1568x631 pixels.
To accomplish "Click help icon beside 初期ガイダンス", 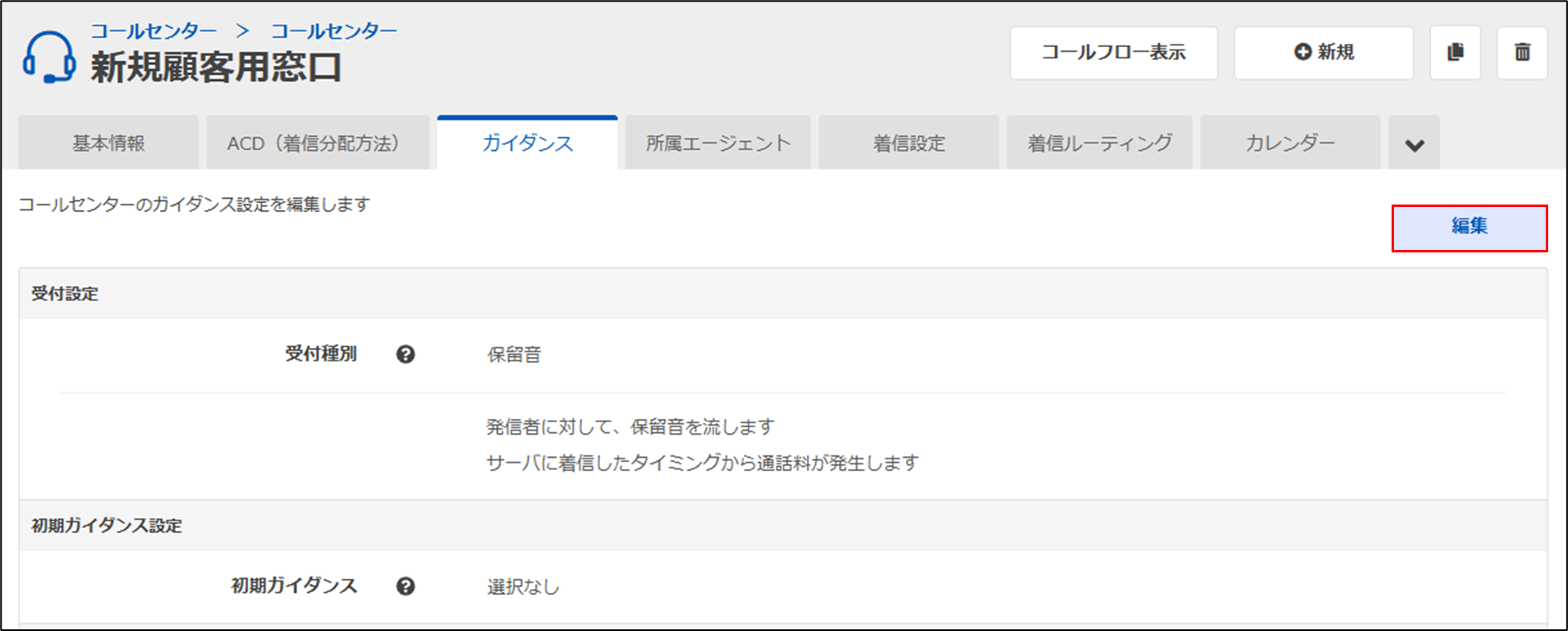I will coord(406,586).
